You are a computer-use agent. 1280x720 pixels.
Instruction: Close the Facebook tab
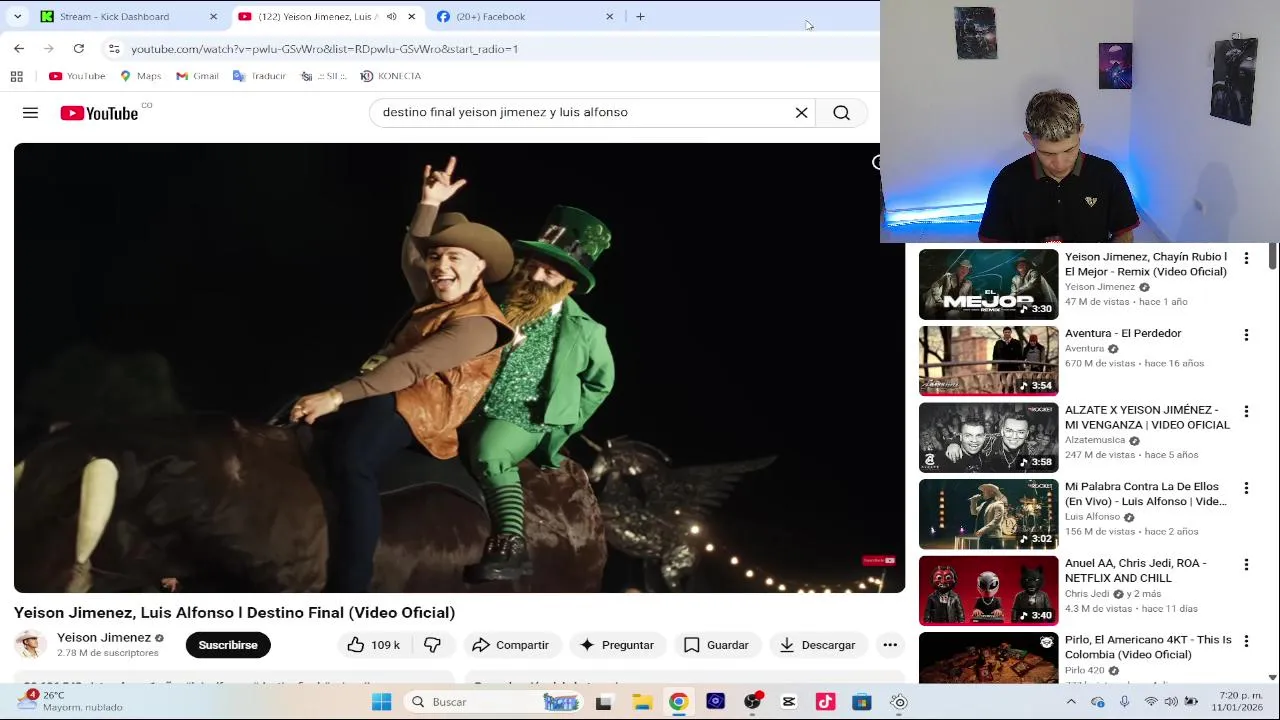click(609, 16)
